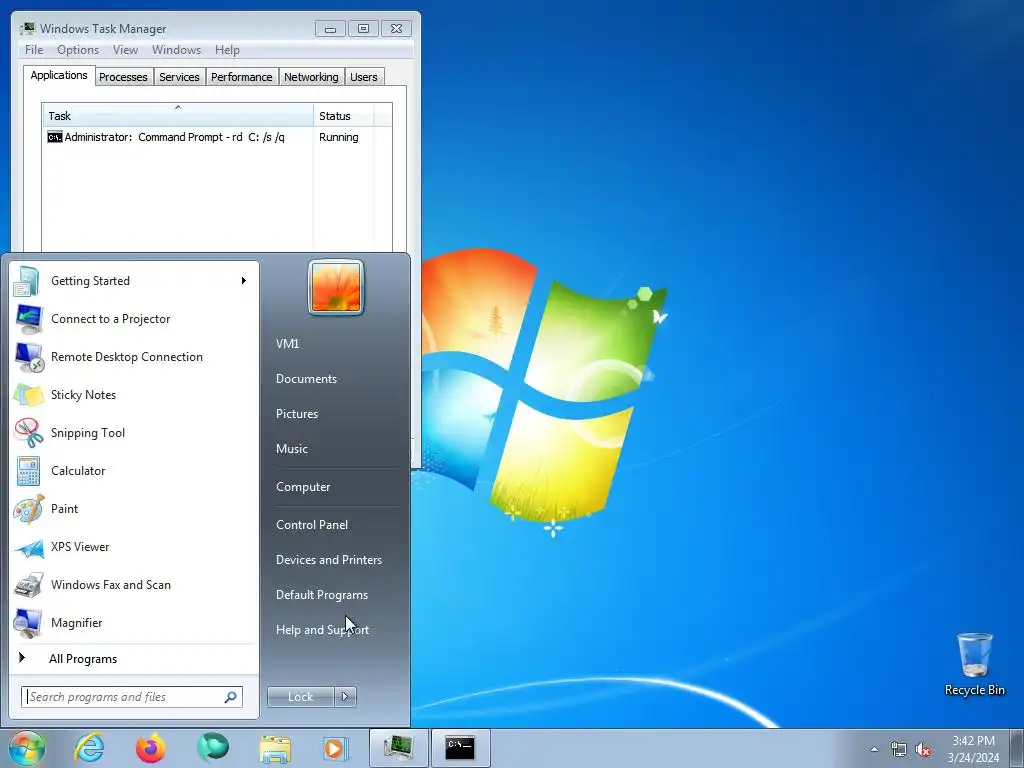Open Internet Explorer from taskbar
The image size is (1024, 768).
click(89, 748)
